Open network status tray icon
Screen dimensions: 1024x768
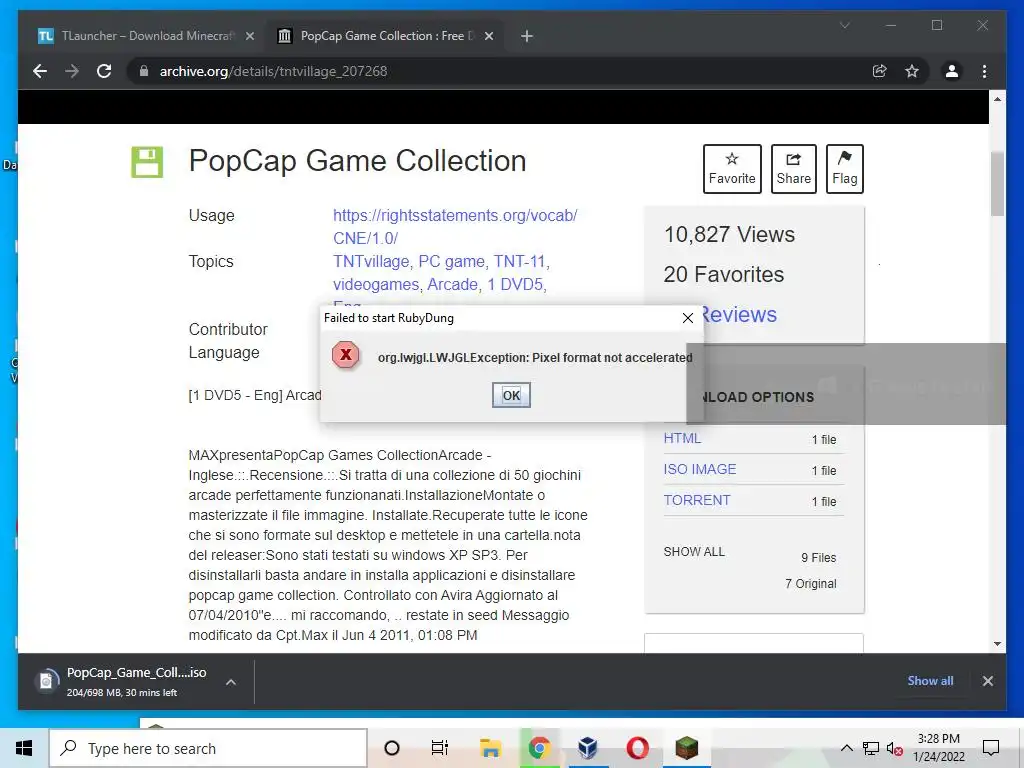coord(871,748)
